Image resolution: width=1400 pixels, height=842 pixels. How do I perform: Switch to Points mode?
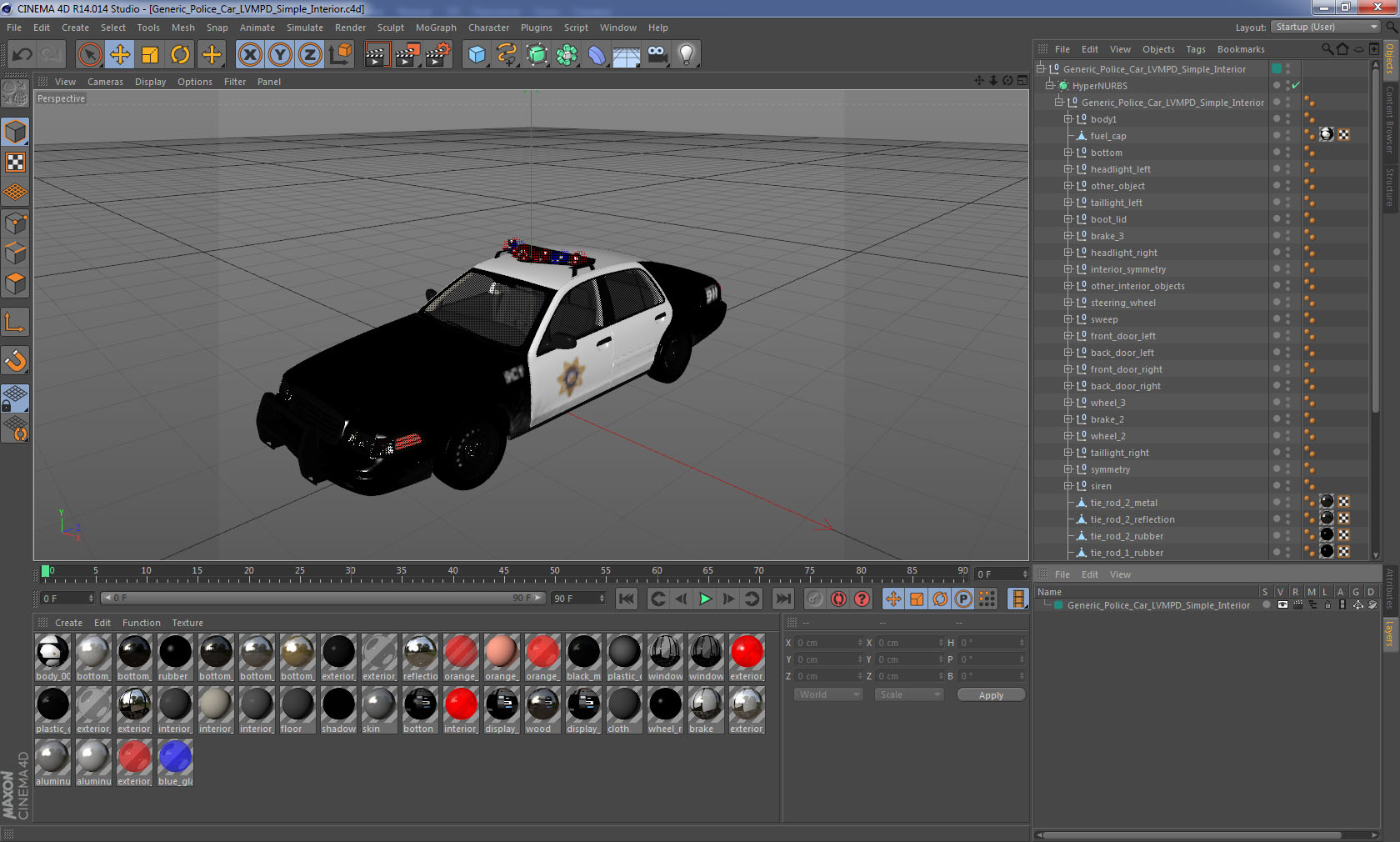pyautogui.click(x=15, y=223)
